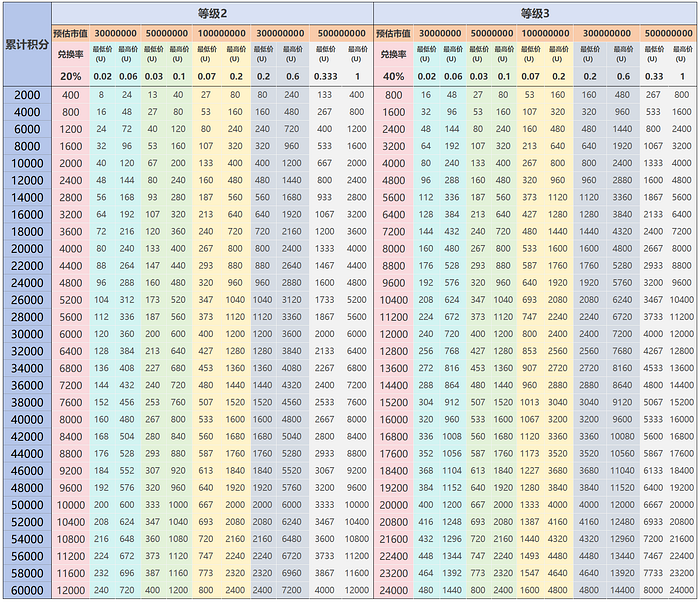Select the 60000 row in 累计积分 column
The width and height of the screenshot is (700, 602).
(27, 590)
